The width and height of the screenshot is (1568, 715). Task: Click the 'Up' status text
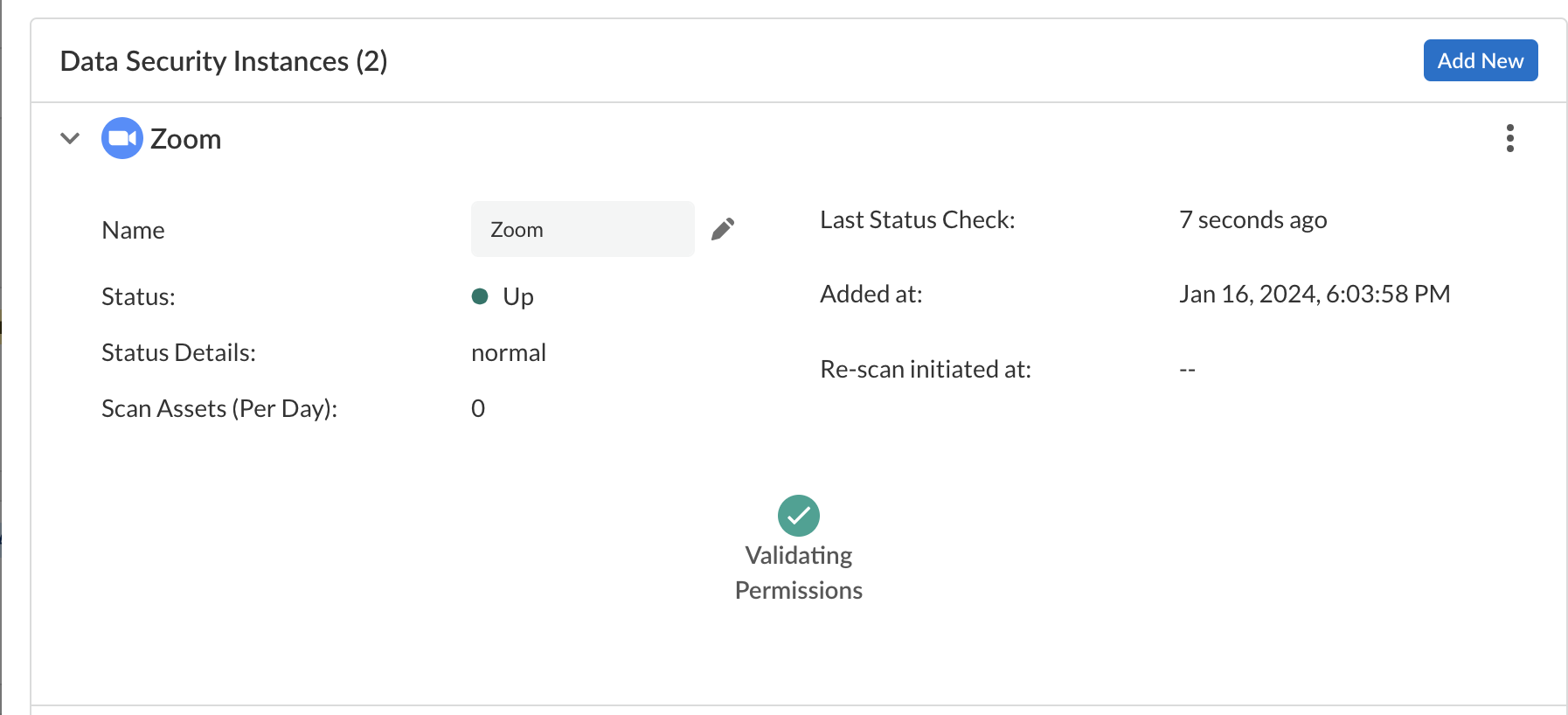pyautogui.click(x=518, y=296)
